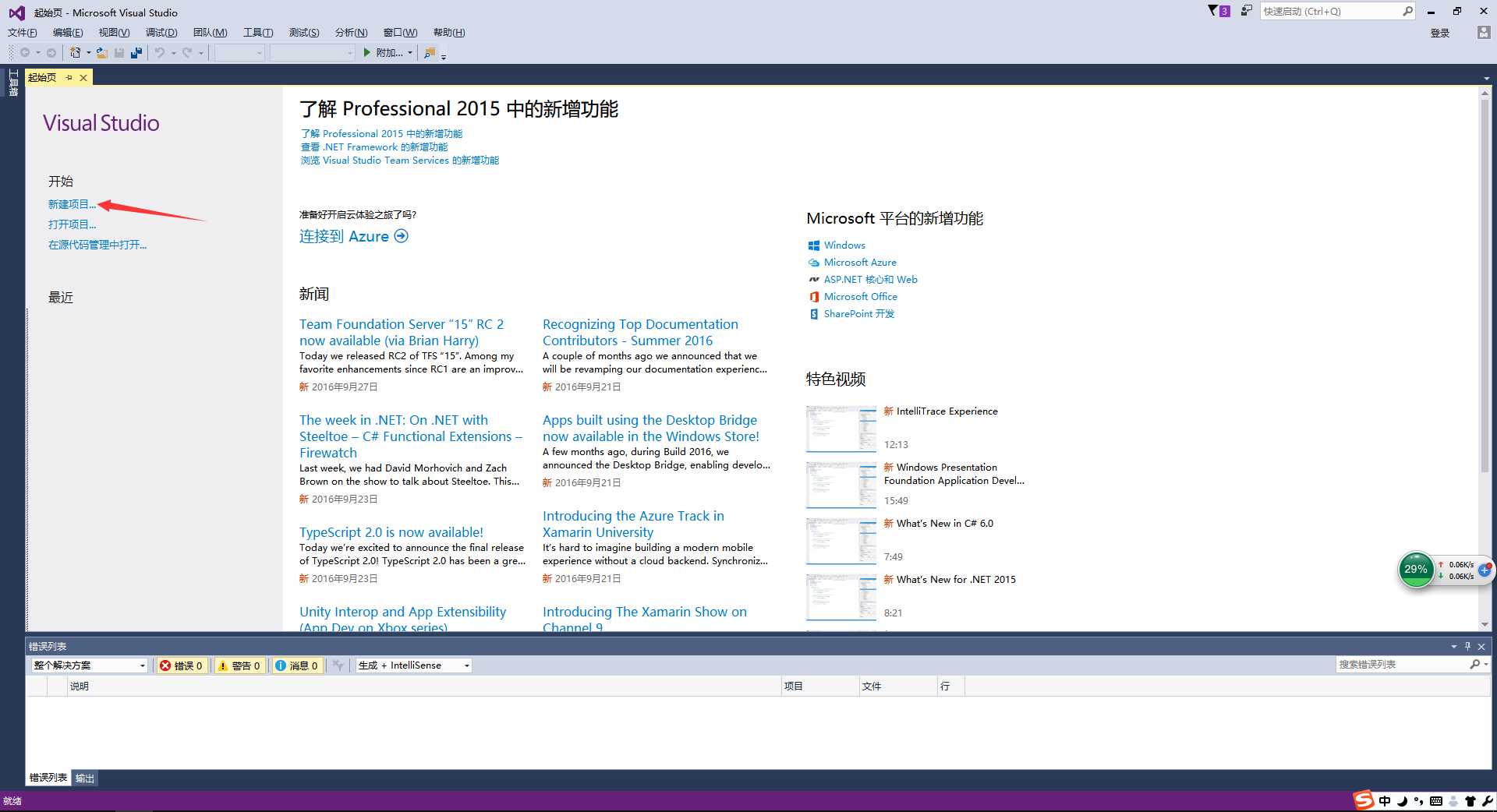
Task: Click the start page scroll up arrow
Action: coord(1485,93)
